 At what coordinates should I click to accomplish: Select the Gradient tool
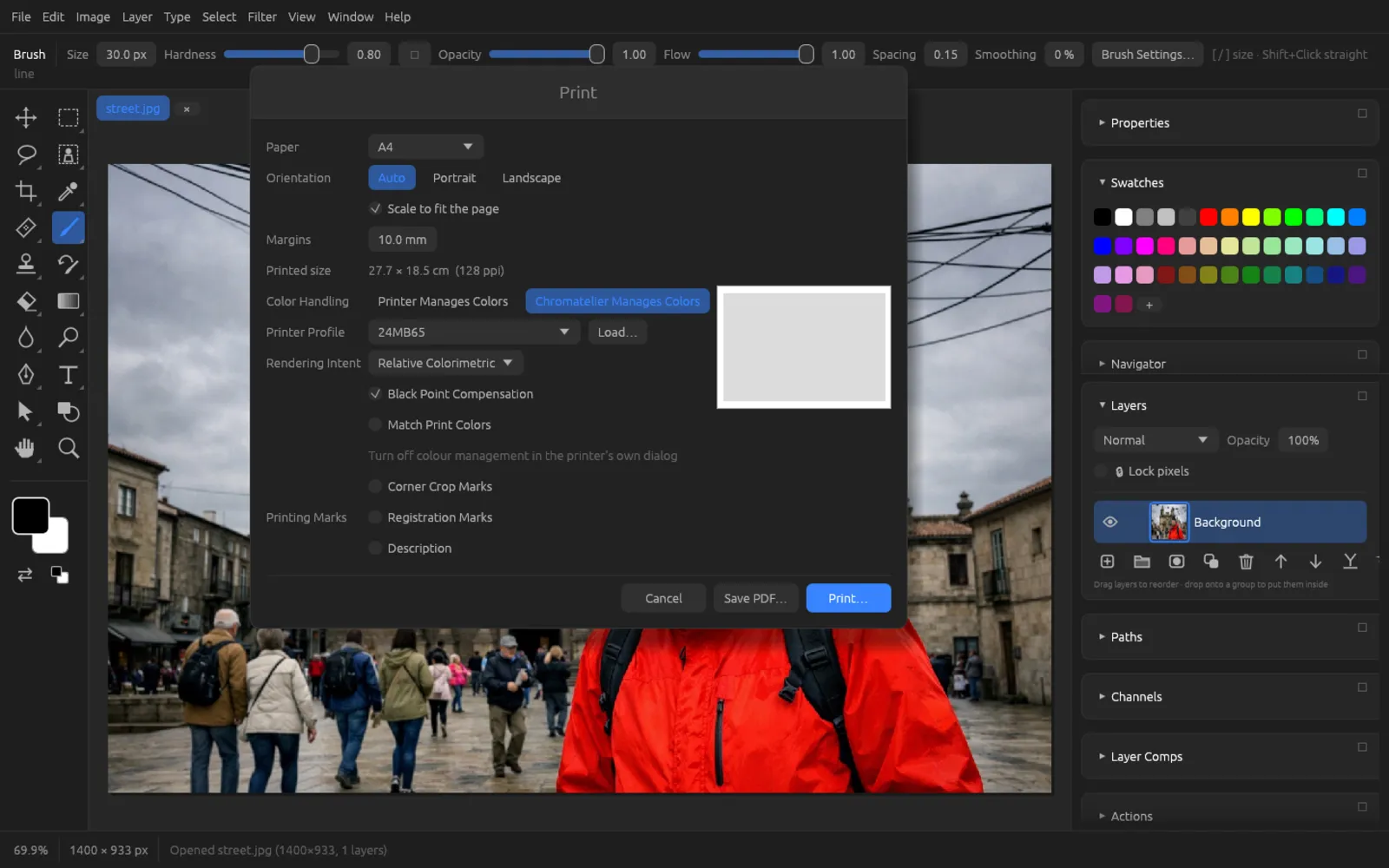click(x=69, y=301)
